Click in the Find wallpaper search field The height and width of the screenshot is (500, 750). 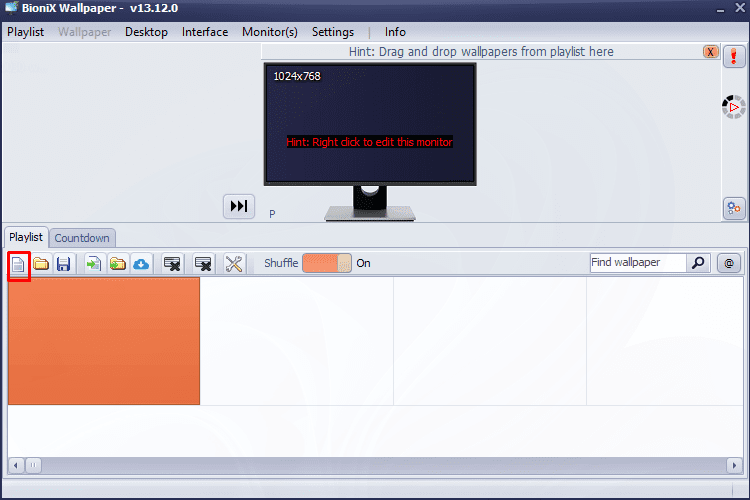point(638,262)
